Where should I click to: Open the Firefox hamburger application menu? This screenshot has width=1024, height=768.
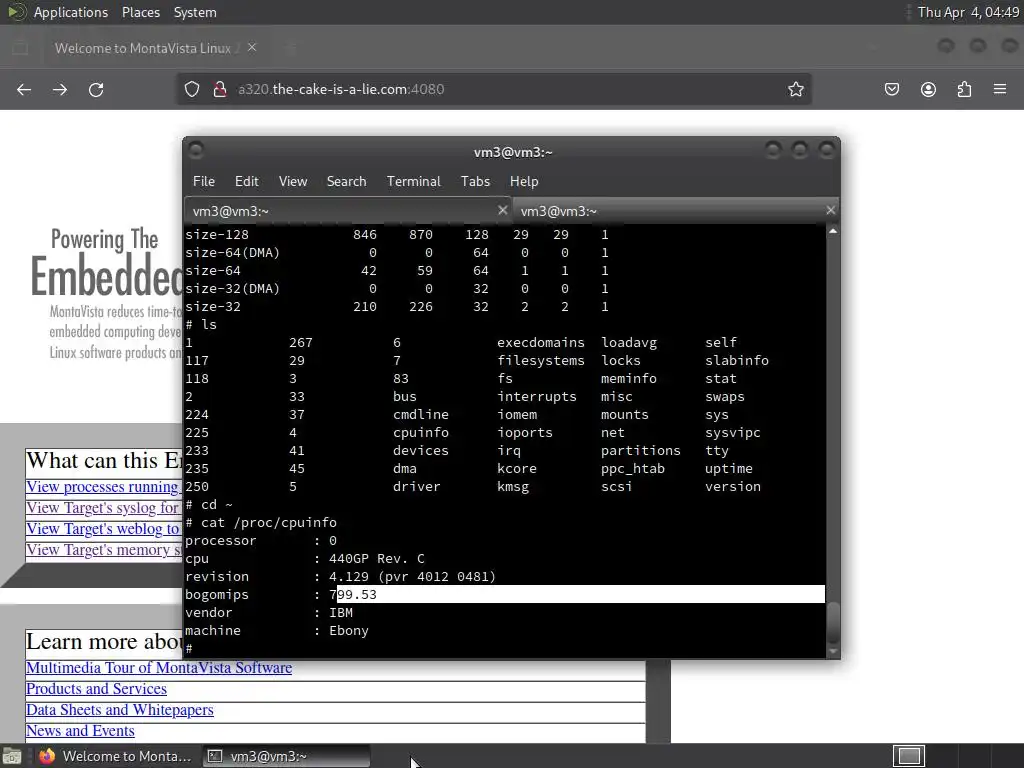pyautogui.click(x=1000, y=89)
